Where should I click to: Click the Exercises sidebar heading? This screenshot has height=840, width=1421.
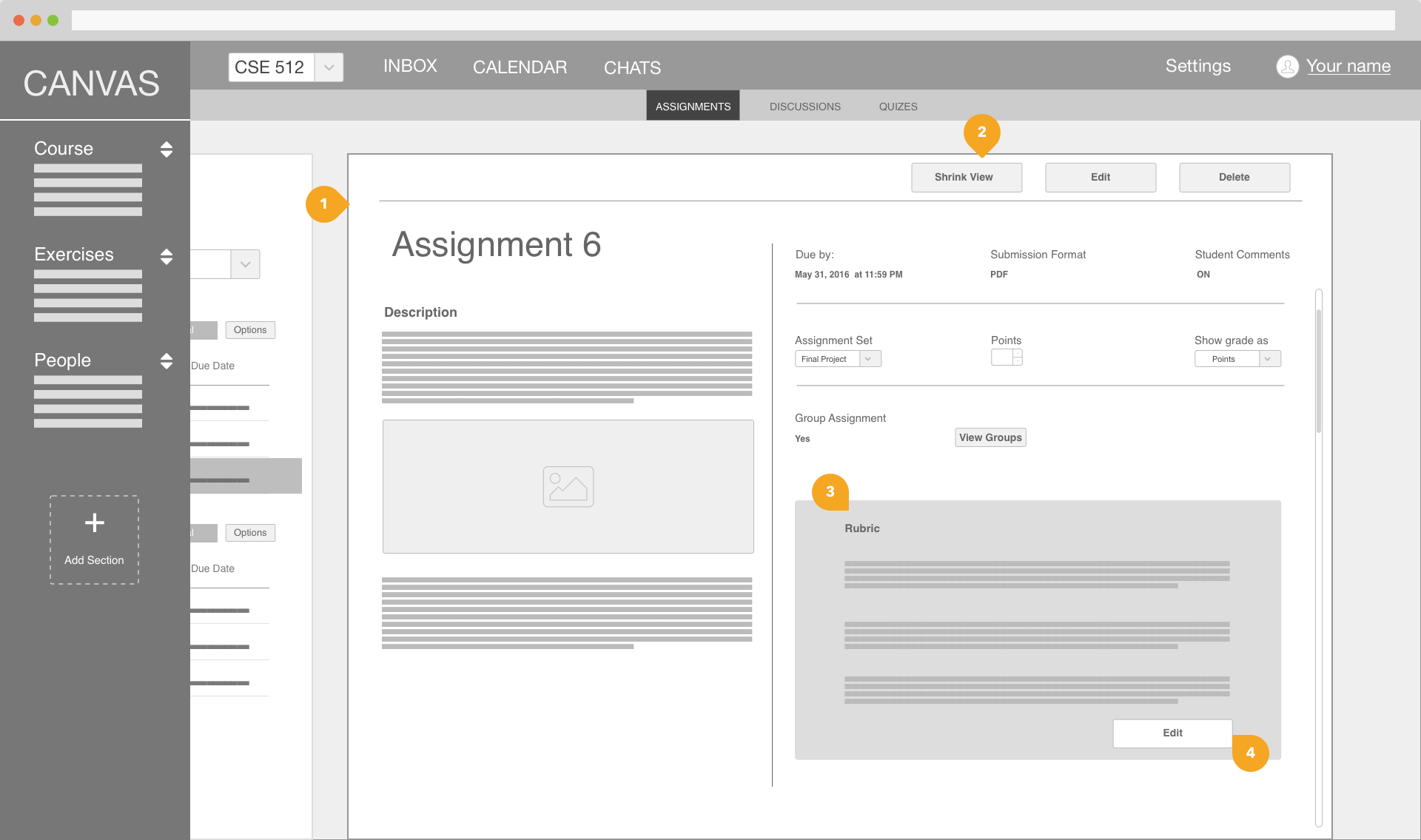coord(74,255)
